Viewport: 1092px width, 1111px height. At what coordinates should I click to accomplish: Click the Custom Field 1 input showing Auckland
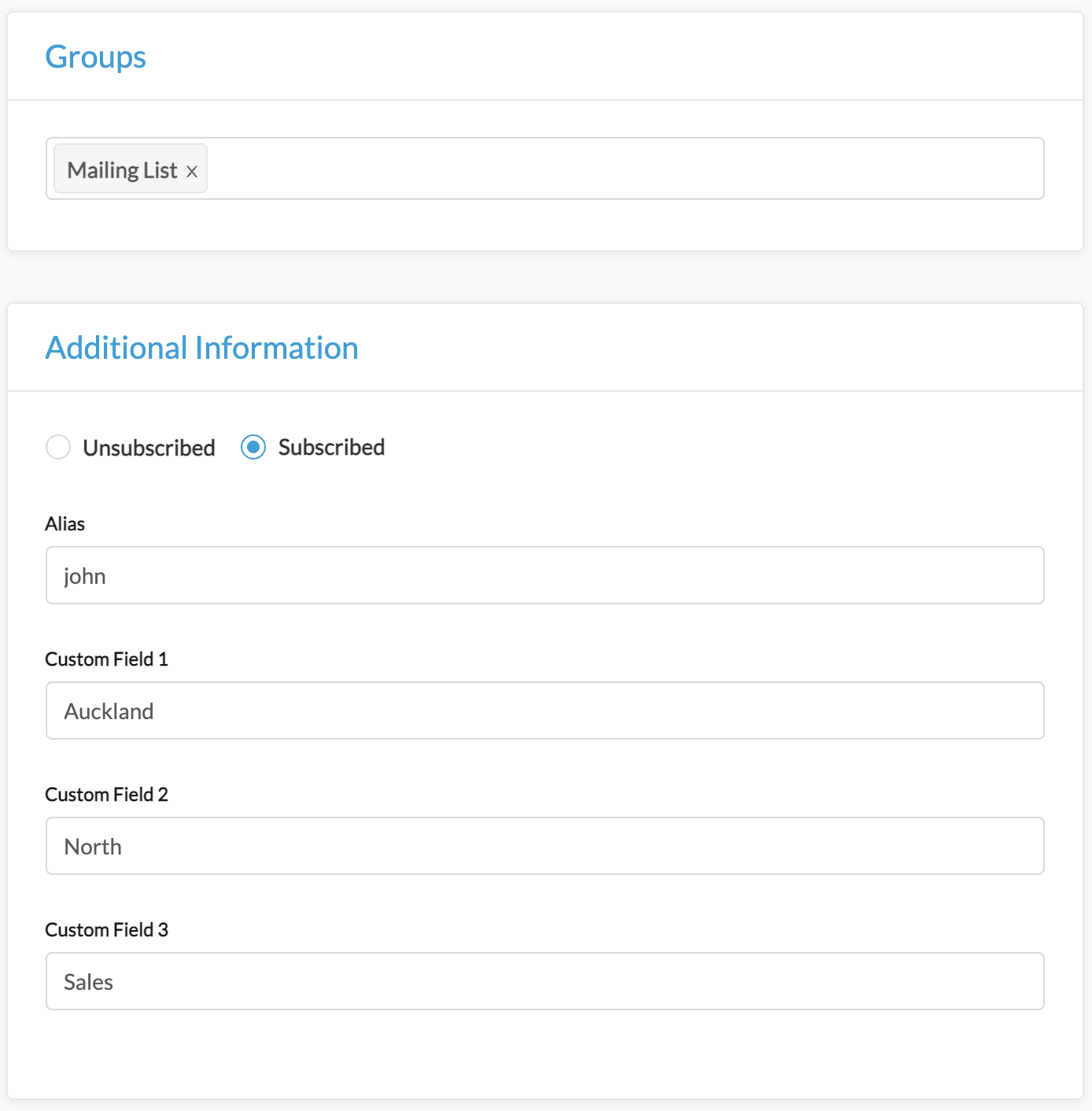tap(545, 711)
